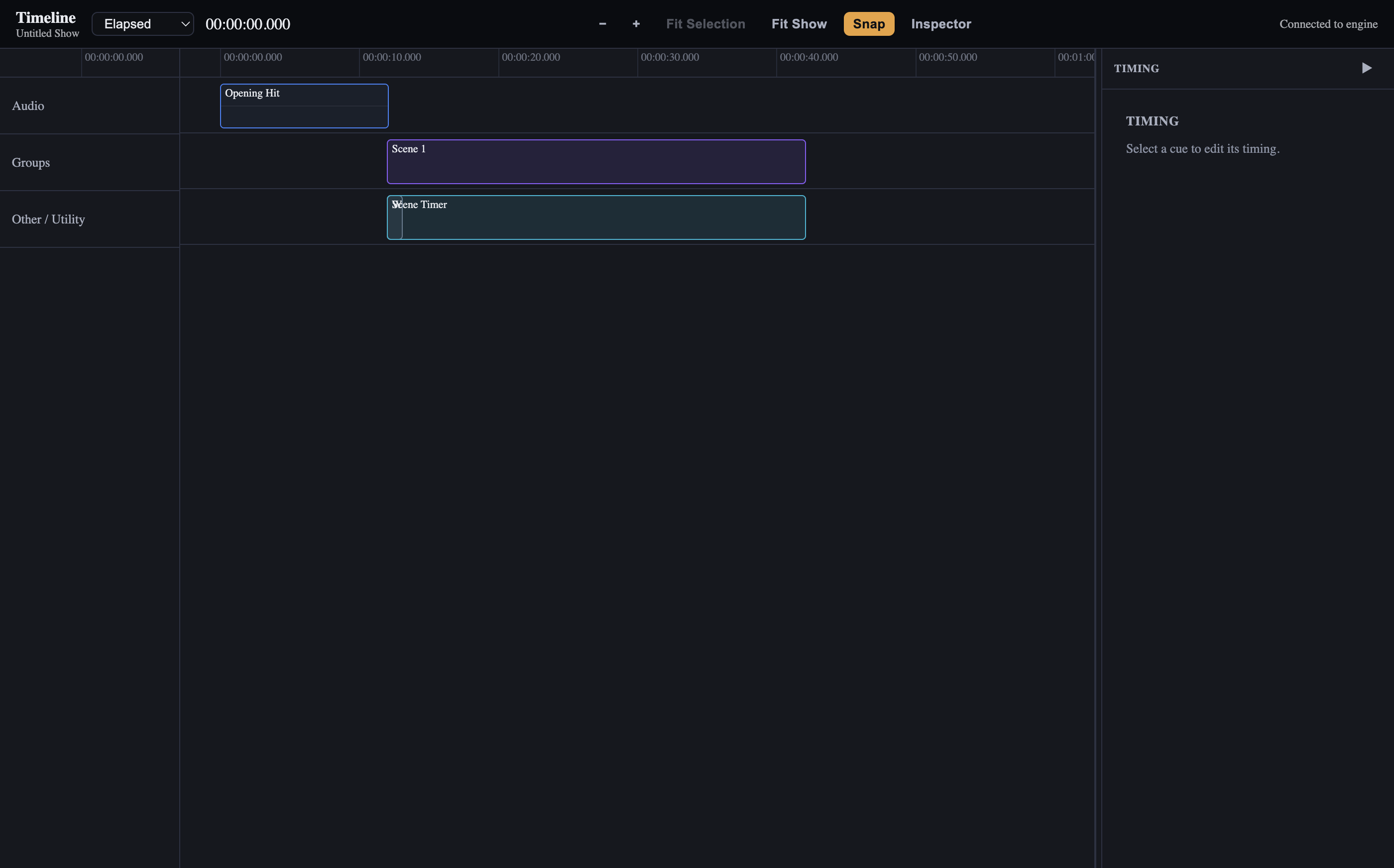Click the zoom in plus icon
This screenshot has width=1394, height=868.
pos(636,23)
